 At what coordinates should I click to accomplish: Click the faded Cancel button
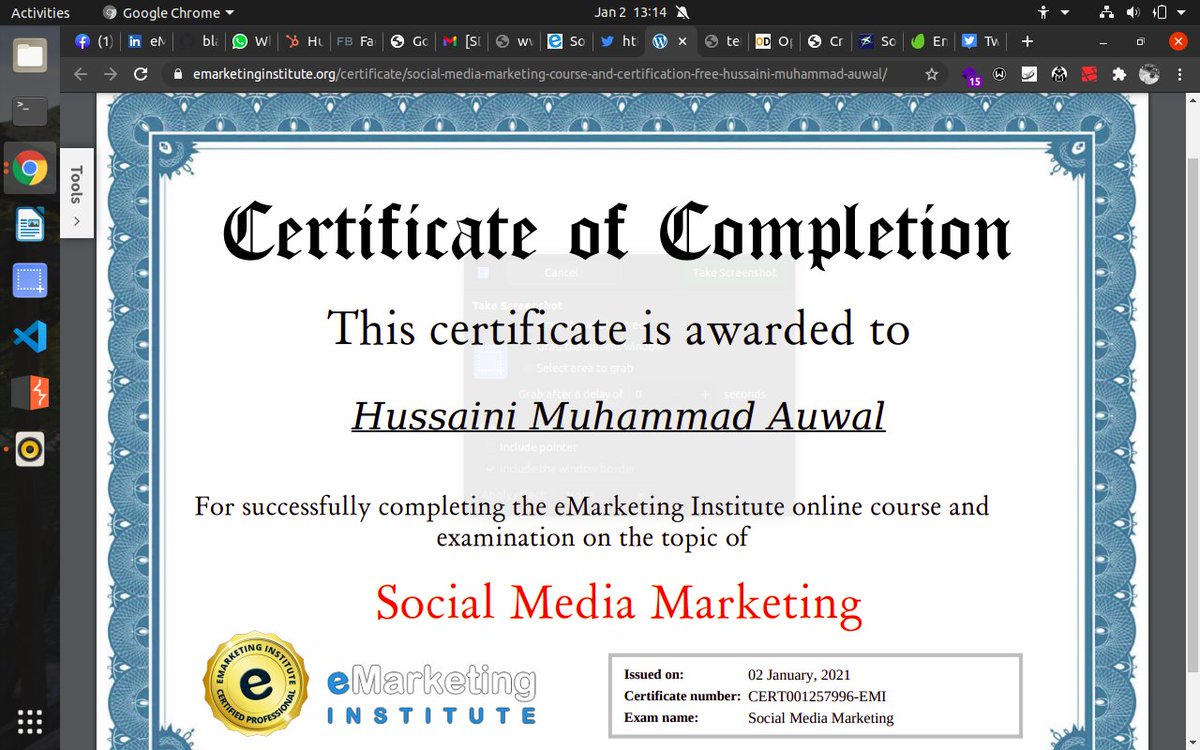(561, 272)
